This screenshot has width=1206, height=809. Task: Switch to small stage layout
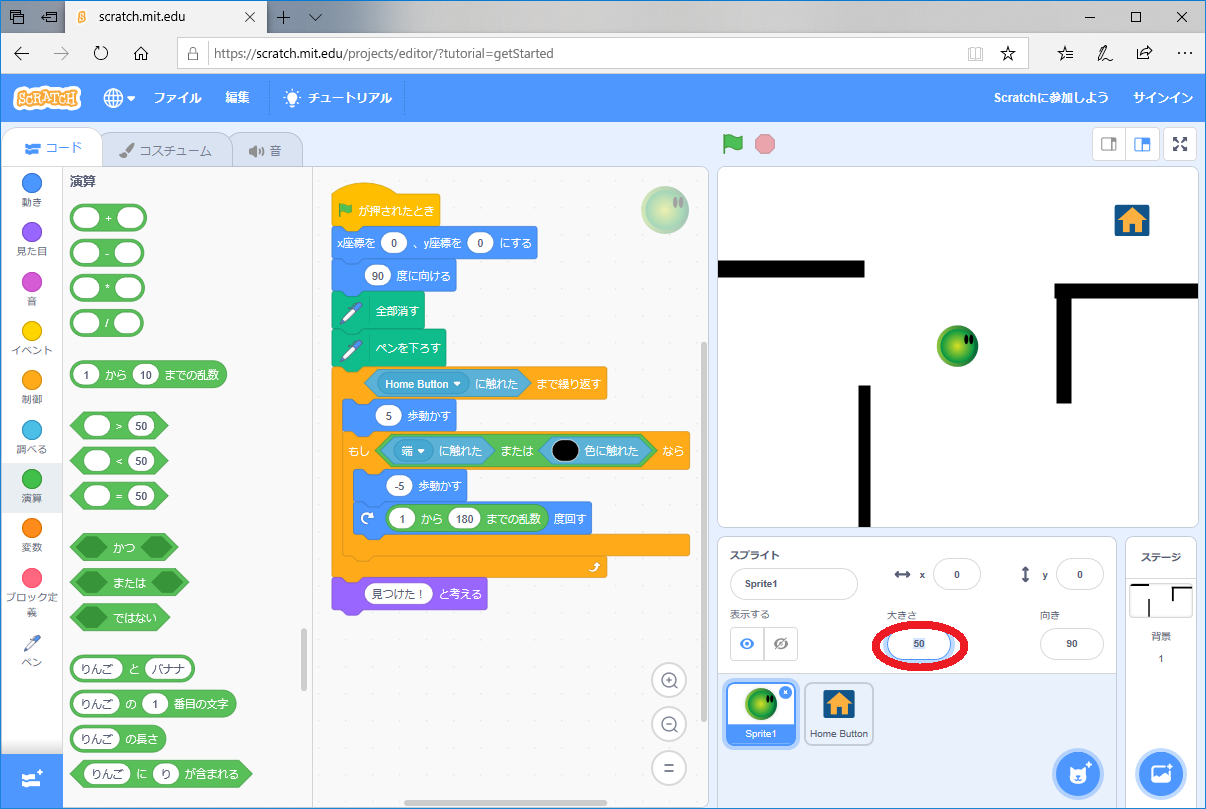tap(1109, 144)
